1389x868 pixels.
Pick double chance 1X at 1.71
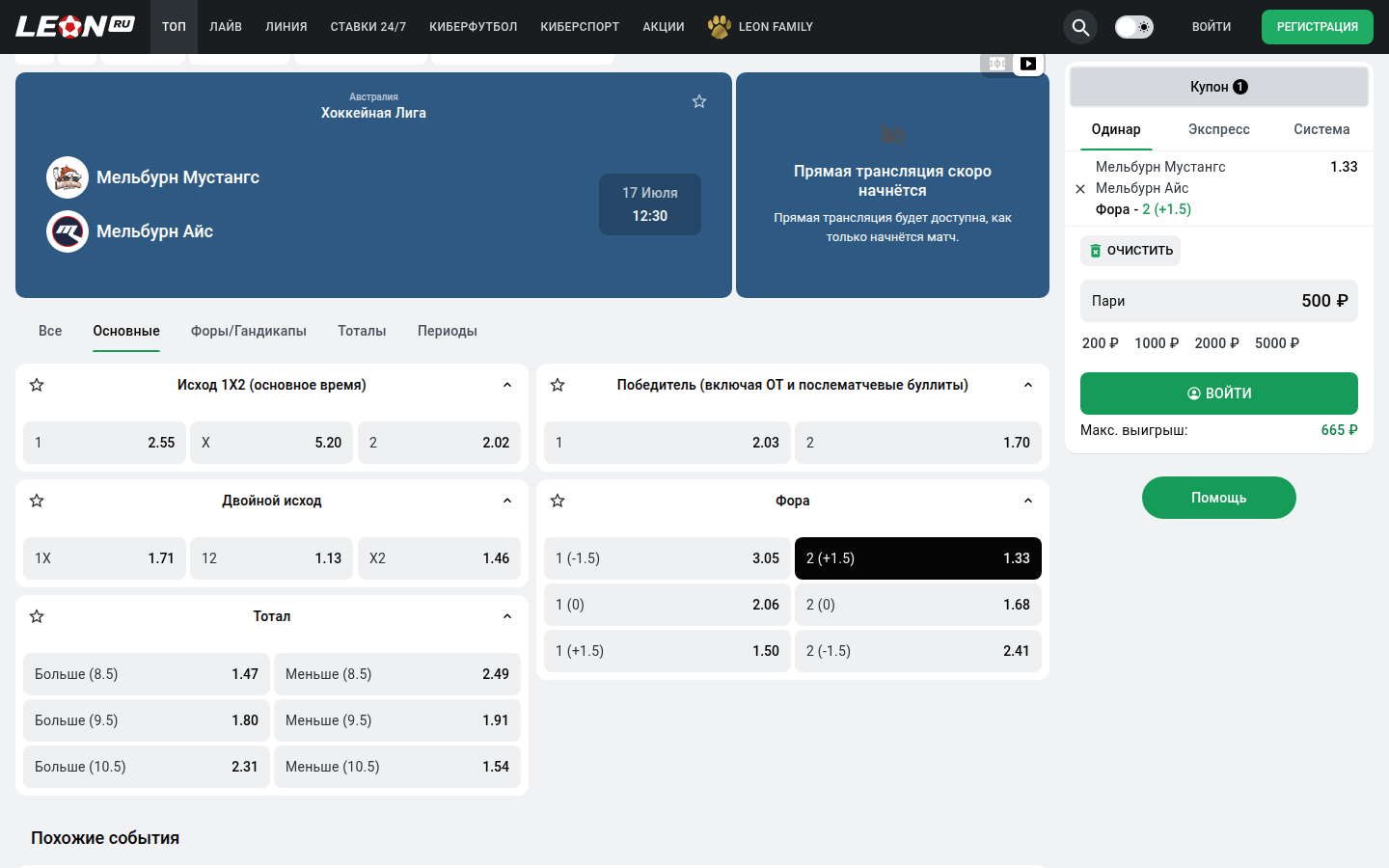point(104,558)
